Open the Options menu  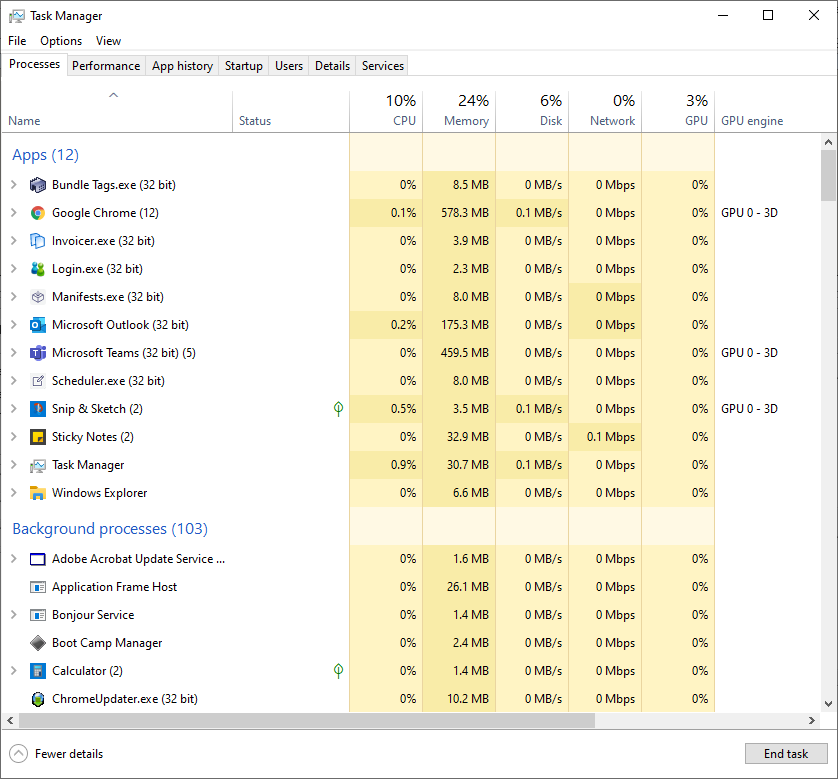pos(61,41)
